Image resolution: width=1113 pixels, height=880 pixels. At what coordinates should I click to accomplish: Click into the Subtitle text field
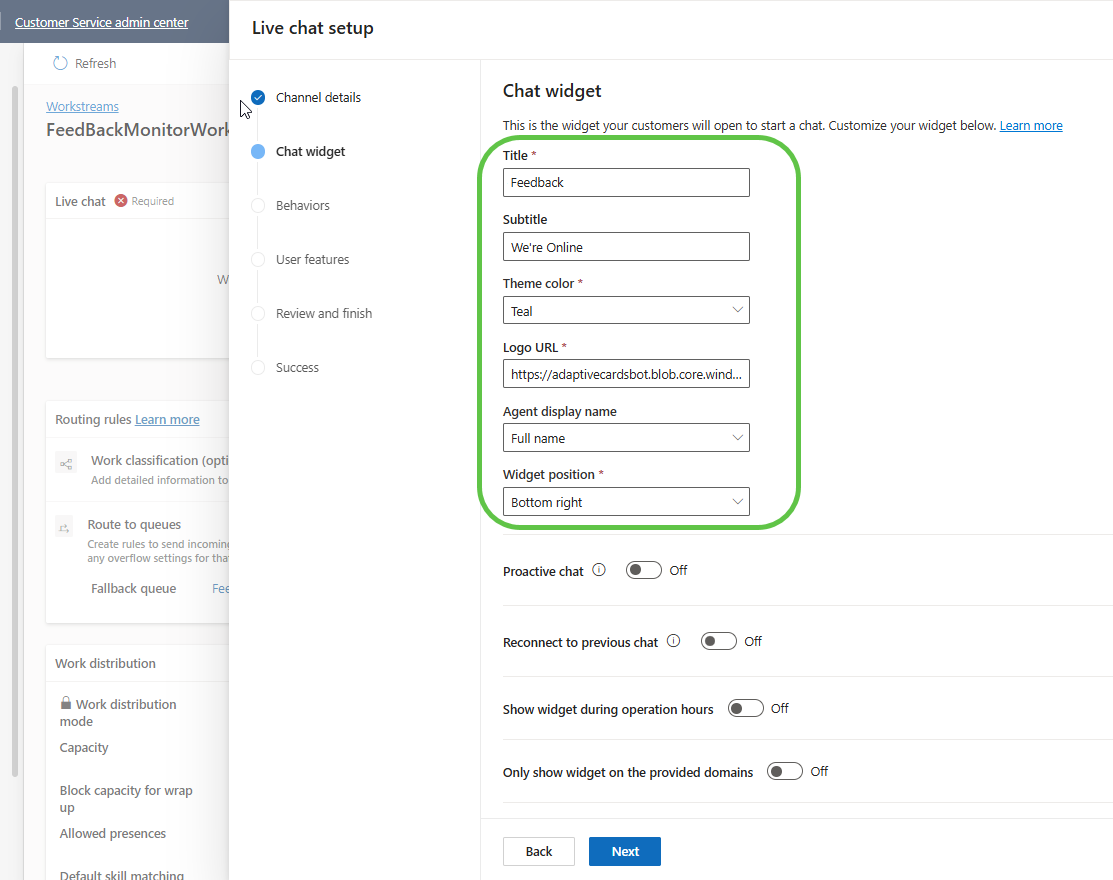click(626, 247)
